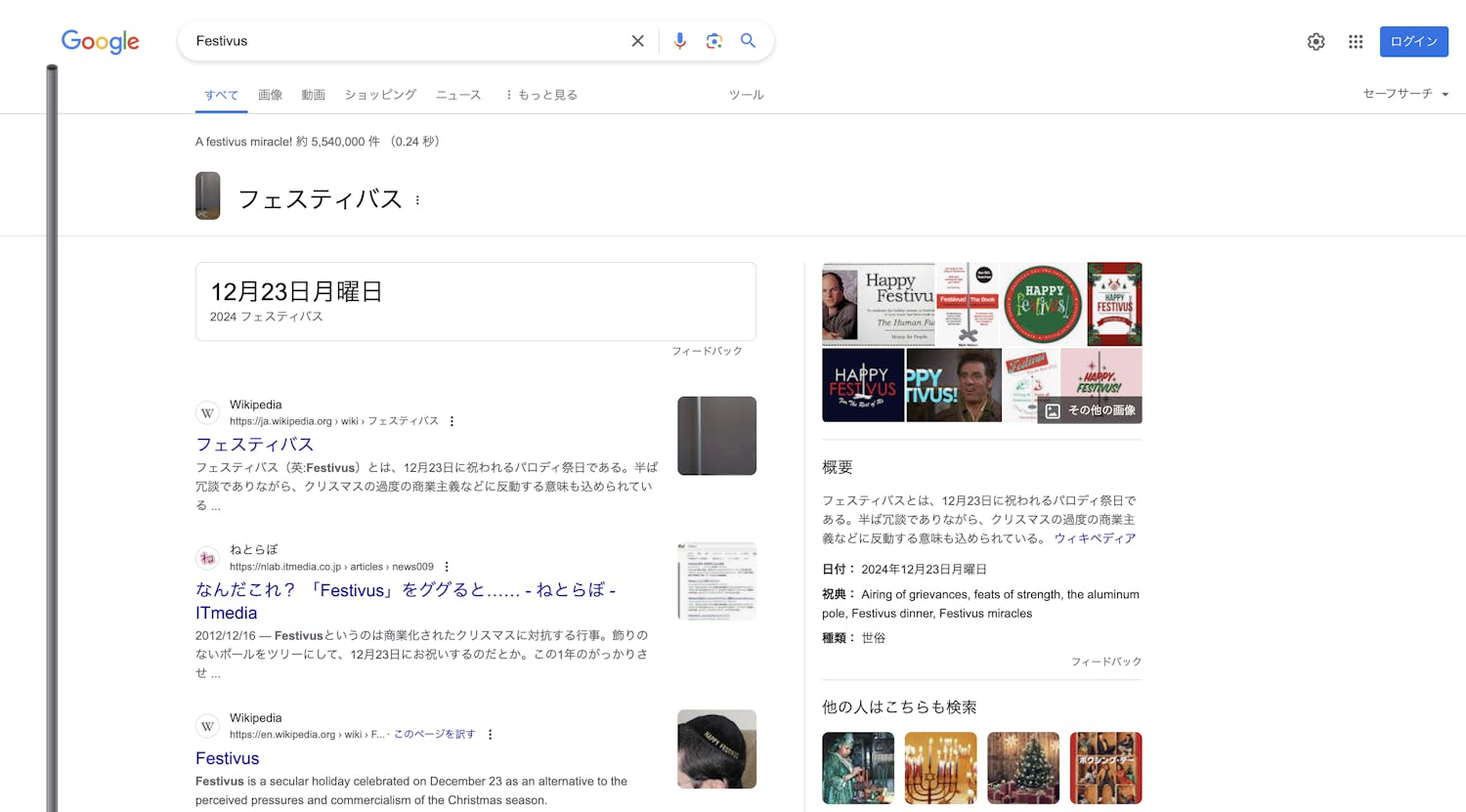Clear the search box with the X icon
Screen dimensions: 1466x812
tap(637, 41)
